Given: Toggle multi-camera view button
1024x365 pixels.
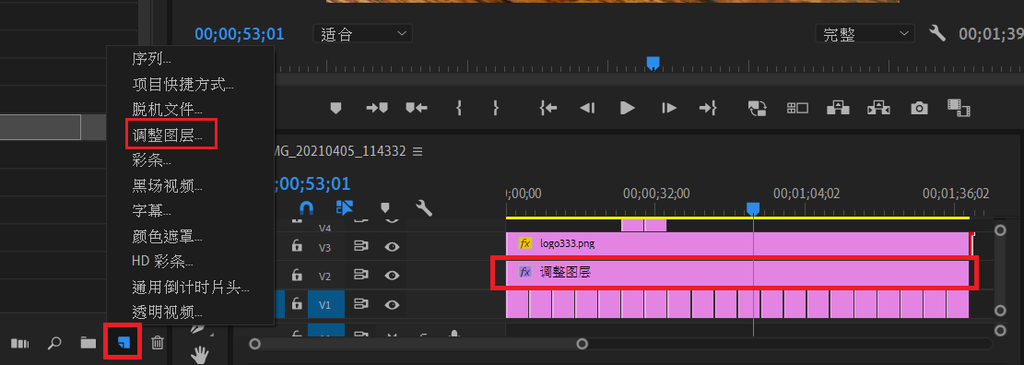Looking at the screenshot, I should click(797, 108).
